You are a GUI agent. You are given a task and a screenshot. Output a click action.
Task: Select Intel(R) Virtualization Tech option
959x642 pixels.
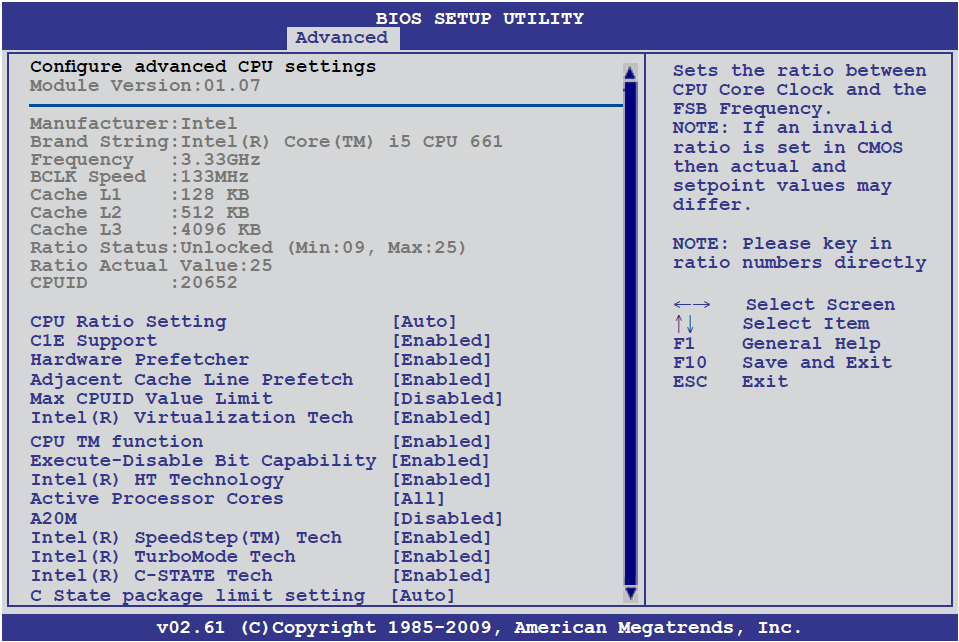pyautogui.click(x=192, y=418)
